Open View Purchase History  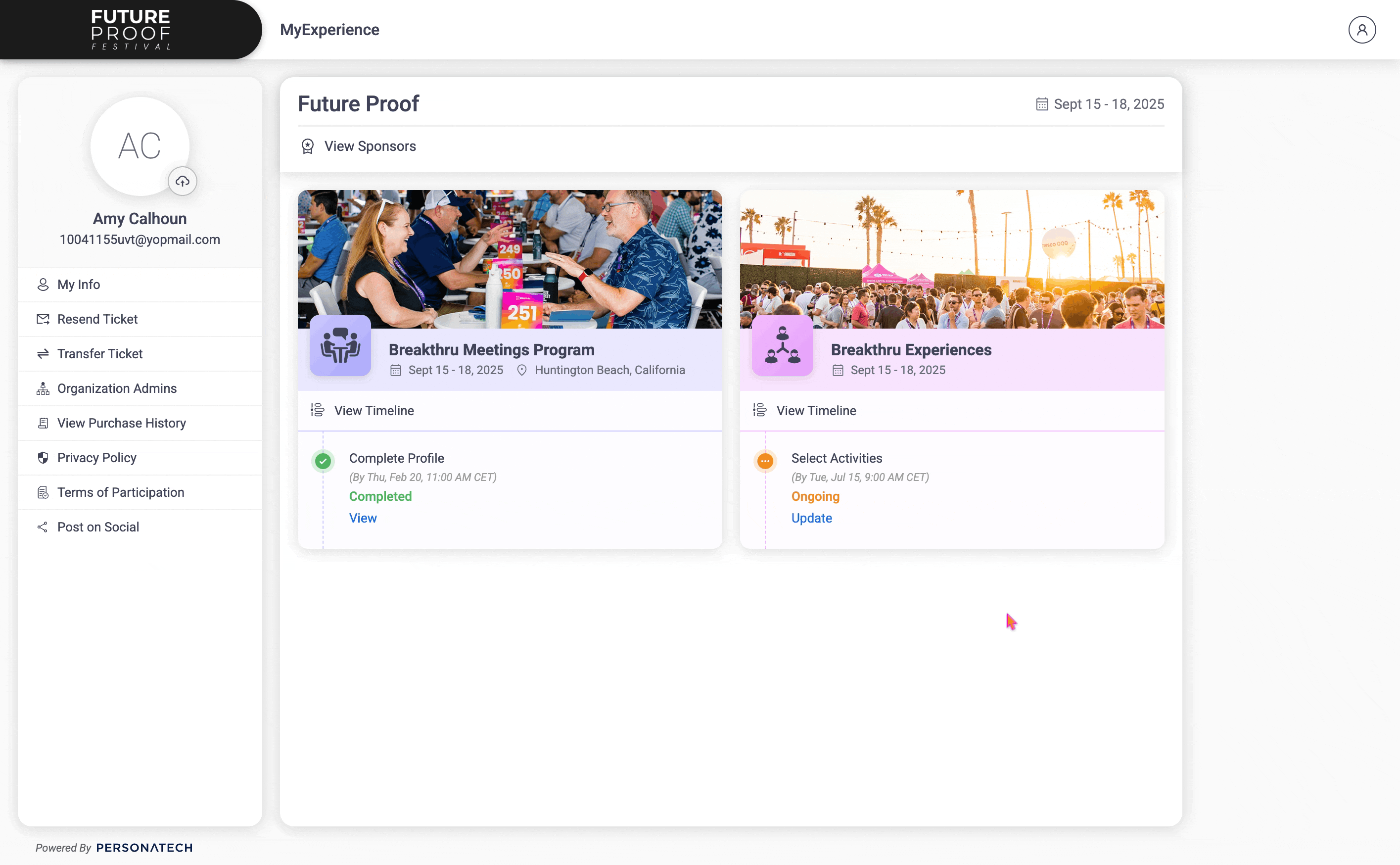121,423
